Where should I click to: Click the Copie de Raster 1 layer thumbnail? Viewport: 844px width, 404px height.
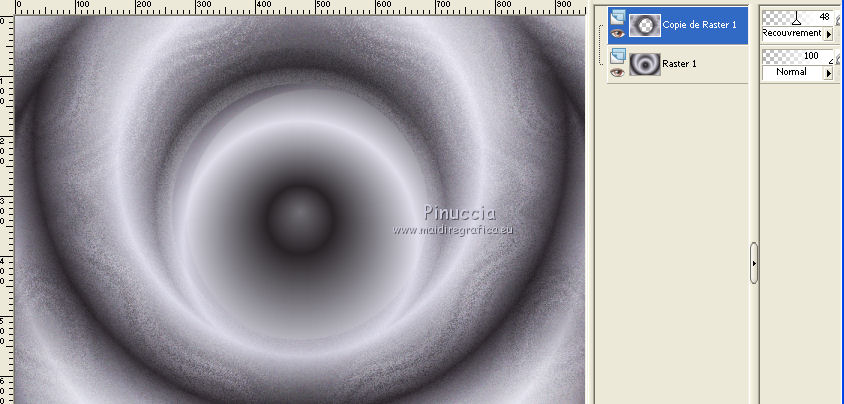[644, 25]
